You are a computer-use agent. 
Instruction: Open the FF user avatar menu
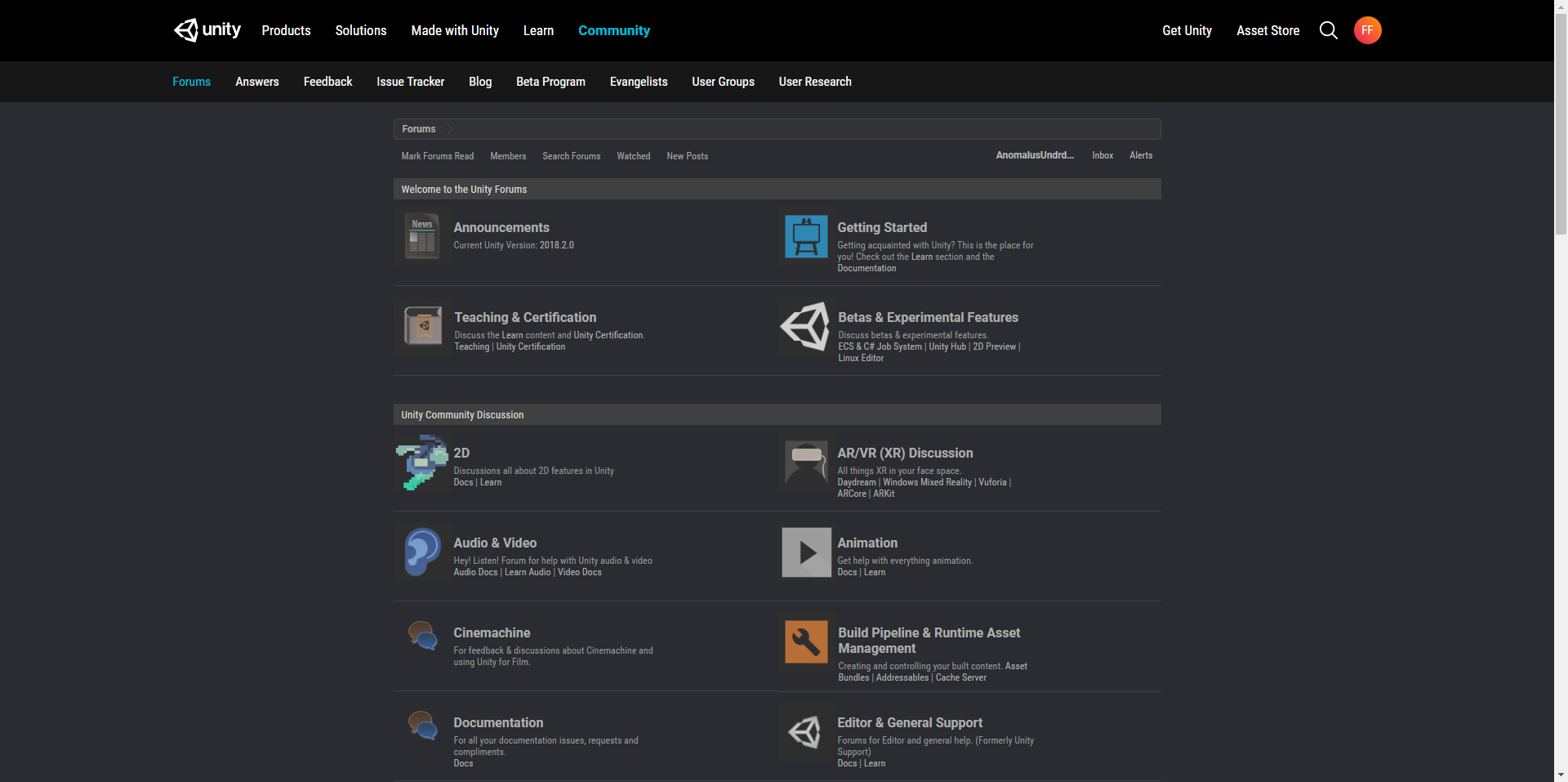[1367, 30]
